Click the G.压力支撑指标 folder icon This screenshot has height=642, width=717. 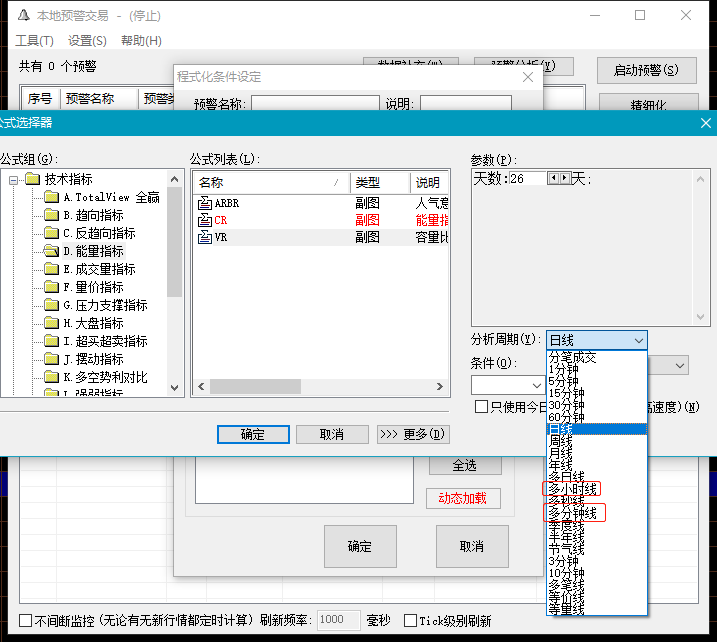click(x=52, y=305)
